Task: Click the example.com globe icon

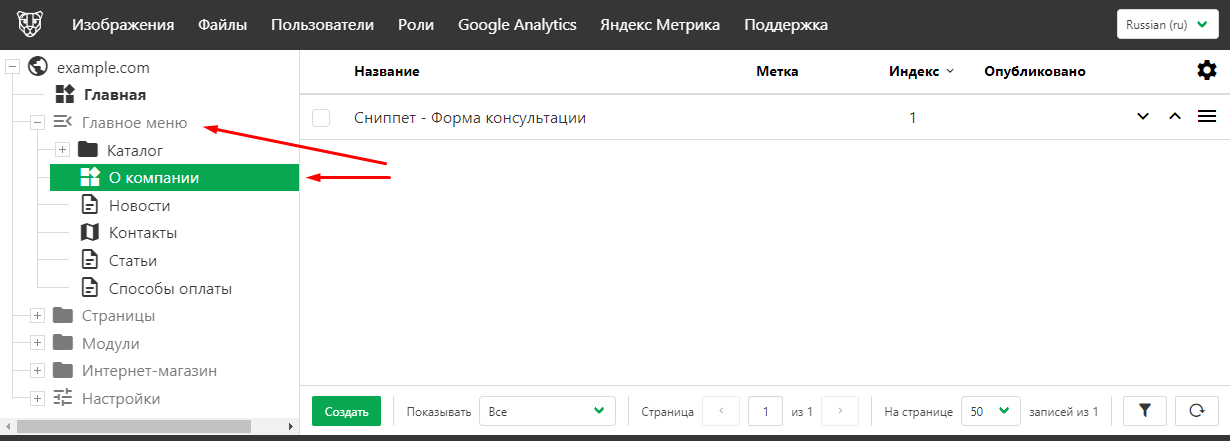Action: [x=39, y=67]
